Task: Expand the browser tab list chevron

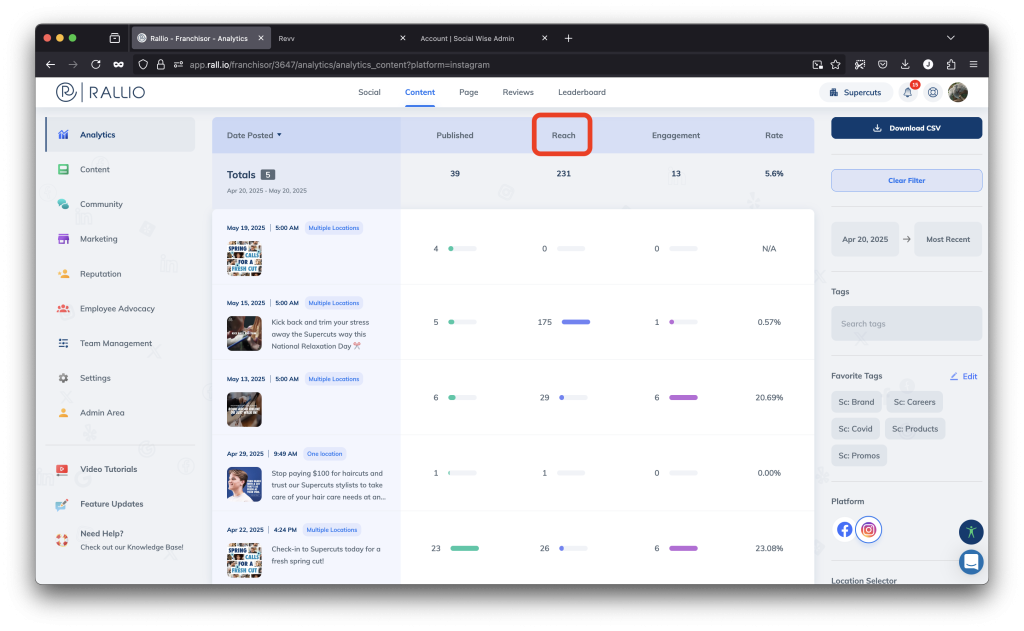Action: (951, 38)
